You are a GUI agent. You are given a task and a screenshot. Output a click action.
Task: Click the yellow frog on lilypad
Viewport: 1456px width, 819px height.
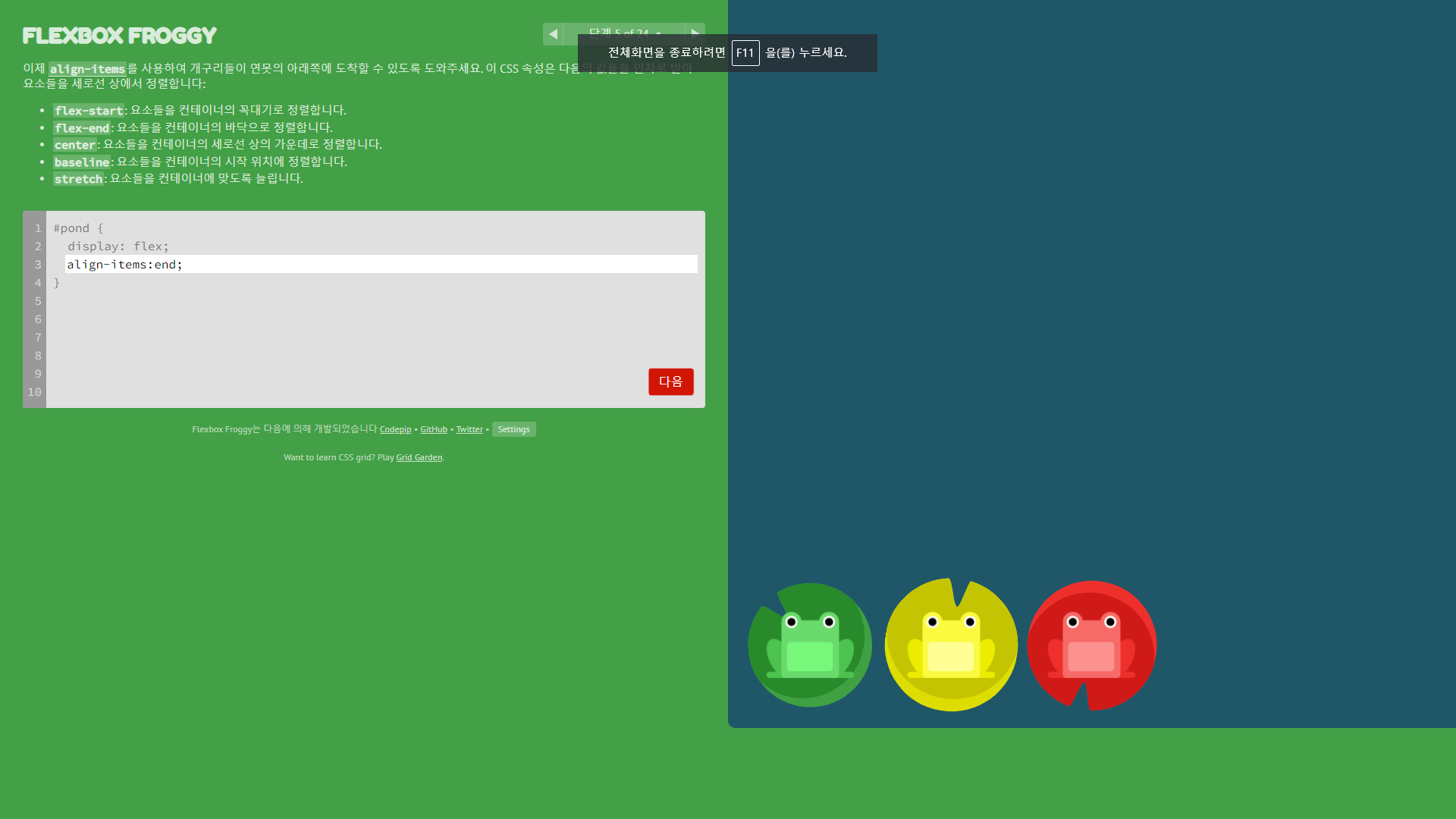click(x=951, y=645)
